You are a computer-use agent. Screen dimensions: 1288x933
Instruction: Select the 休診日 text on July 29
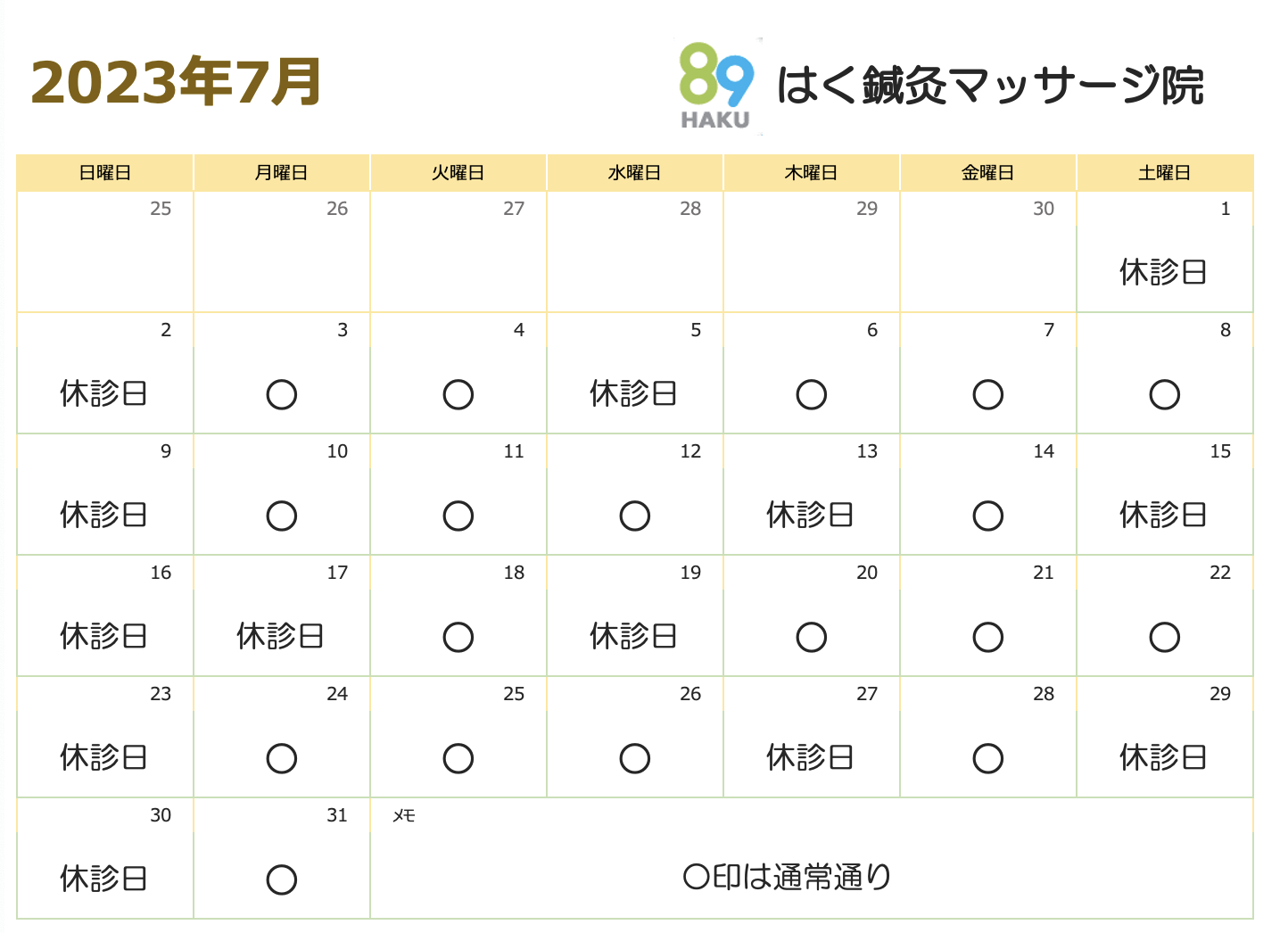point(1163,757)
